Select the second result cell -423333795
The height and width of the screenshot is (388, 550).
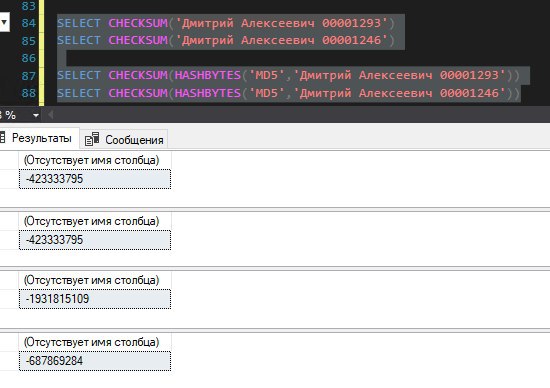click(x=95, y=240)
